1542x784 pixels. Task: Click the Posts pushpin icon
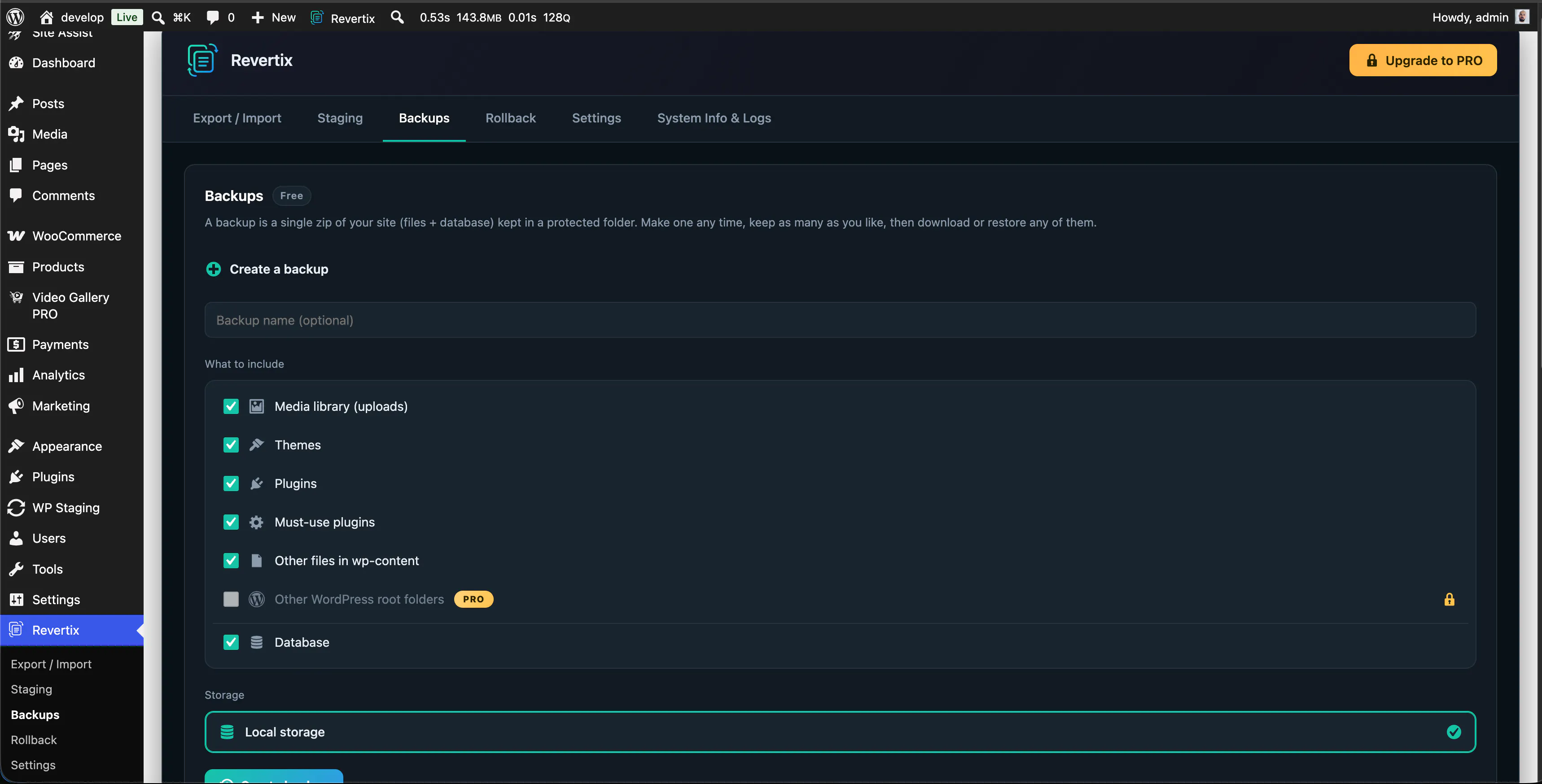tap(16, 104)
